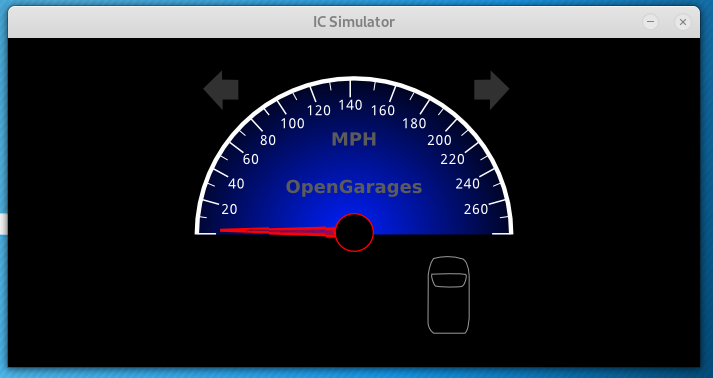Click the right turn signal arrow
Image resolution: width=713 pixels, height=378 pixels.
tap(492, 90)
